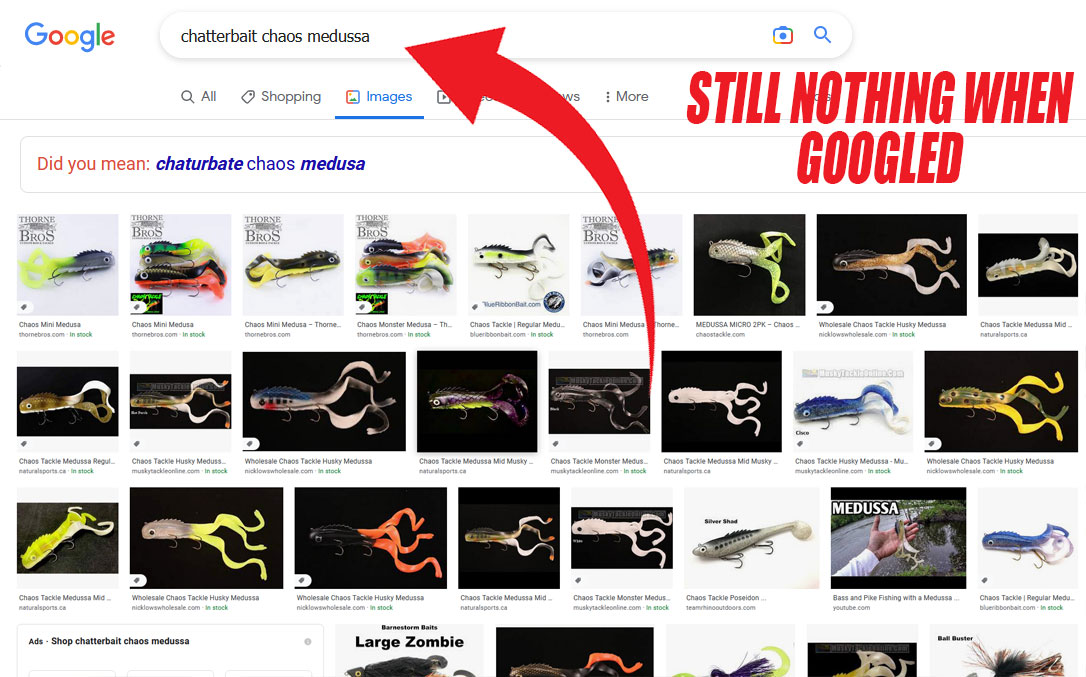
Task: Open the MEDUSSA MICRO 2PK chaostackle.com result
Action: click(x=749, y=265)
